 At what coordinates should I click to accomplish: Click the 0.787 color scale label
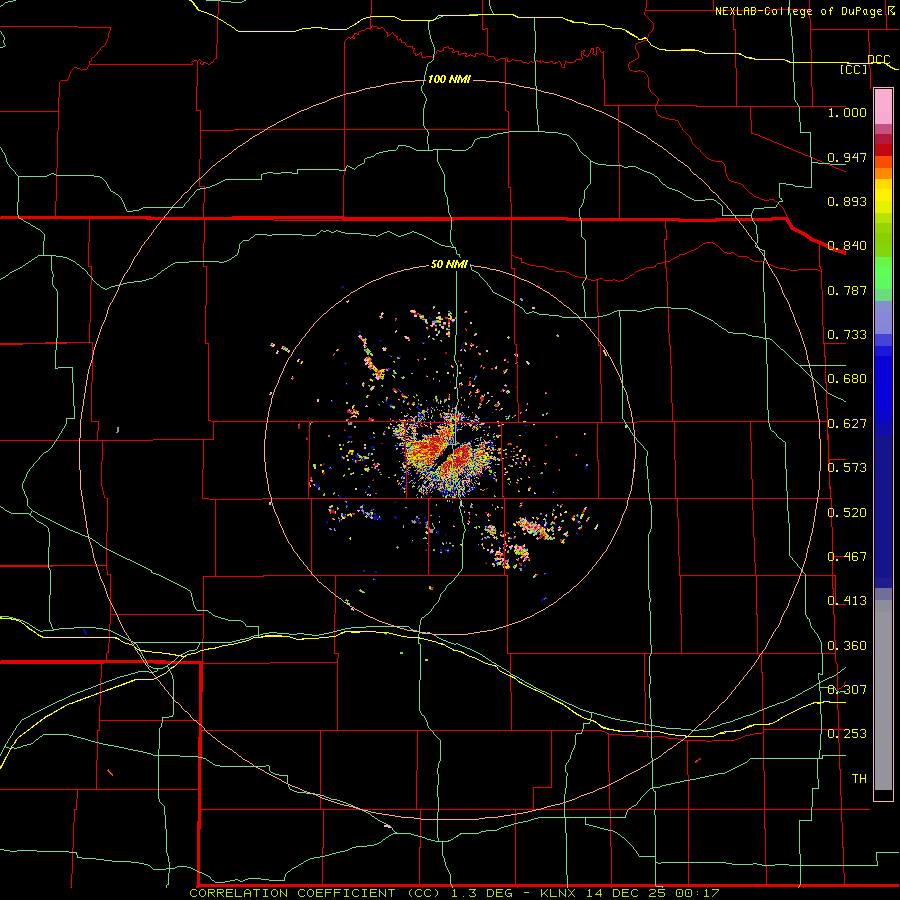[x=847, y=290]
